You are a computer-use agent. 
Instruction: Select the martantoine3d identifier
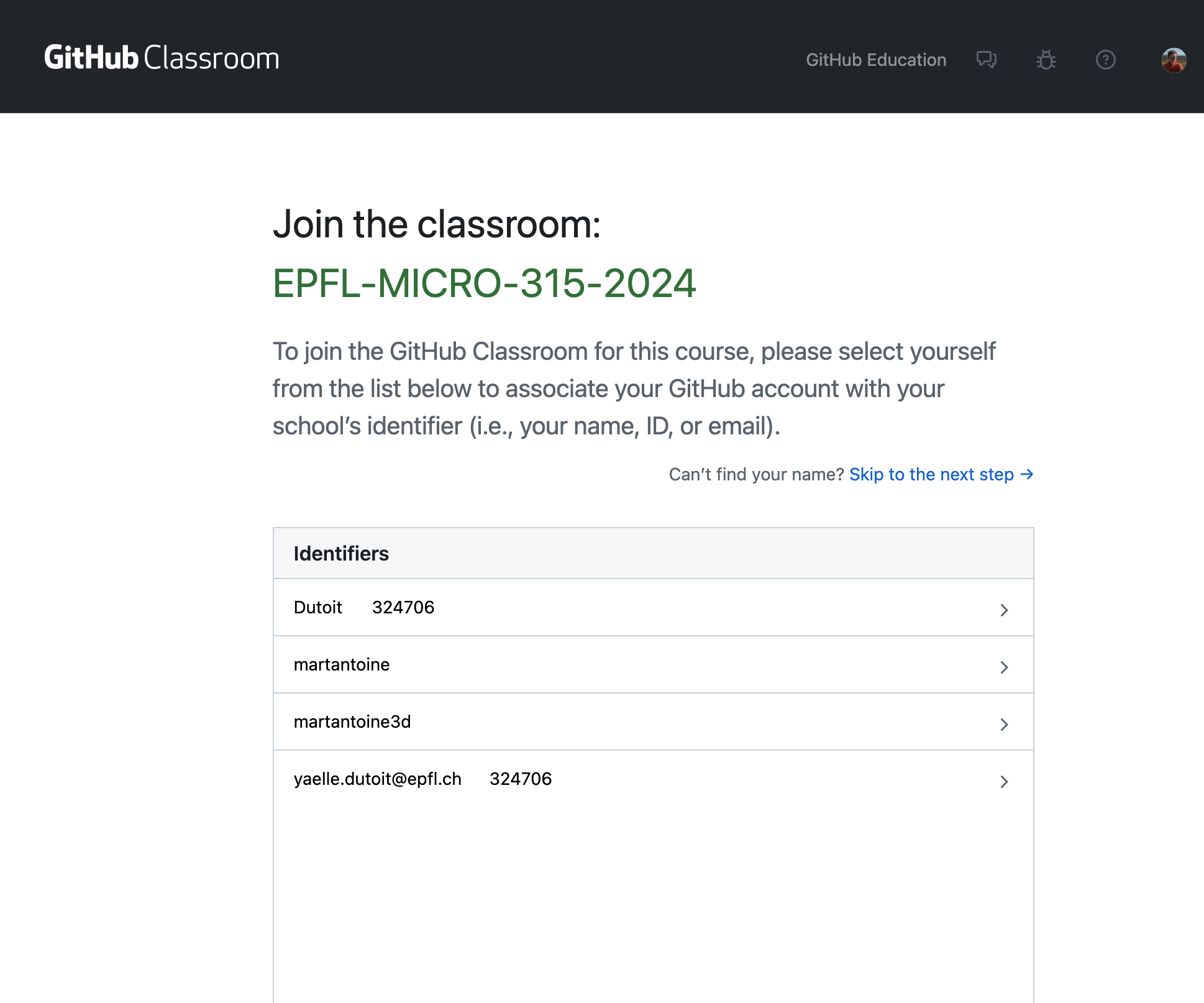(352, 721)
